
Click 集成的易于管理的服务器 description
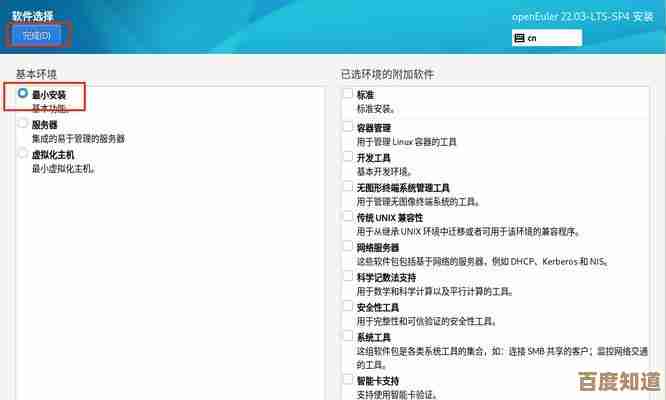coord(79,139)
